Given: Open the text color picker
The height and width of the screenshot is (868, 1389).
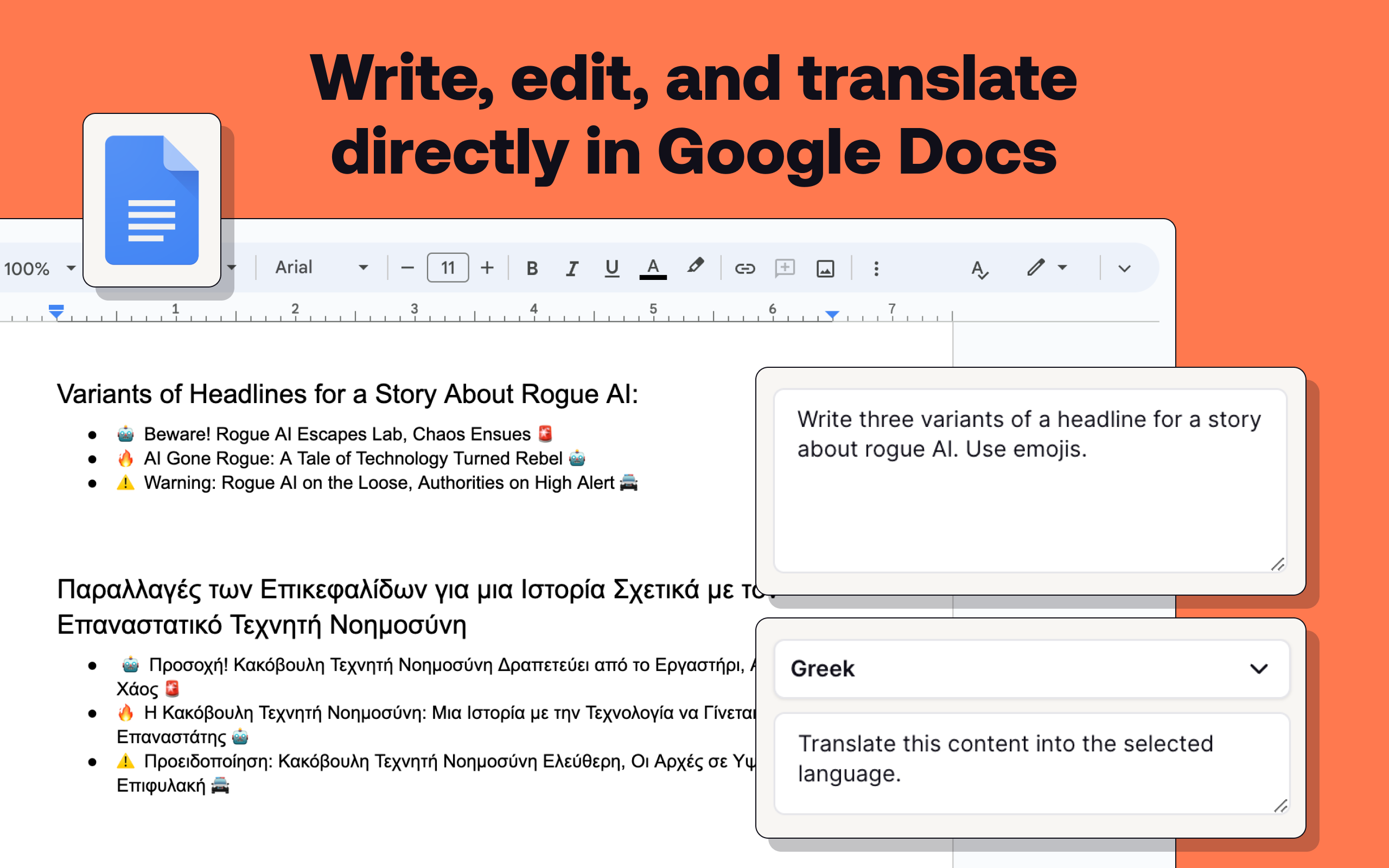Looking at the screenshot, I should (x=652, y=267).
